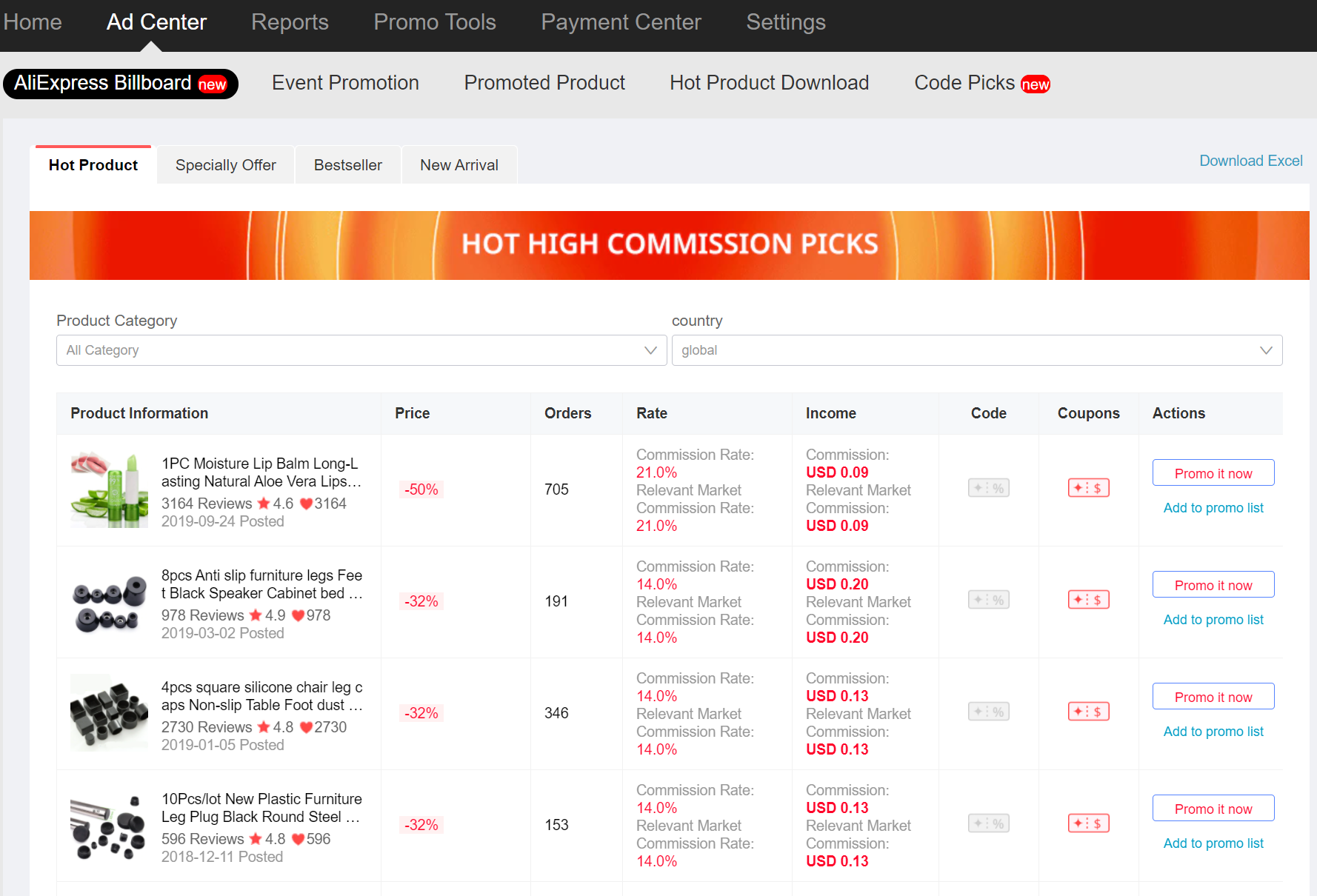Add 10Pcs/lot Plastic Furniture to promo list
Screen dimensions: 1317x896
point(1213,843)
